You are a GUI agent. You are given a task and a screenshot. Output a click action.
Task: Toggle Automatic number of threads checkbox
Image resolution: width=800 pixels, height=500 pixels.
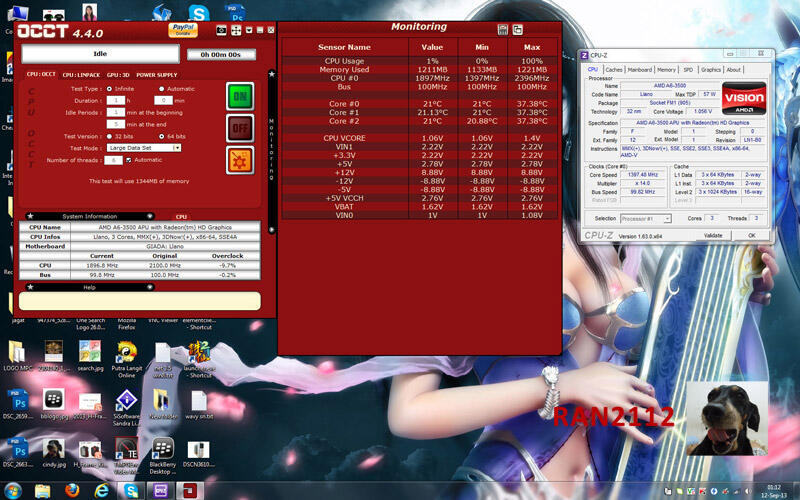coord(129,160)
